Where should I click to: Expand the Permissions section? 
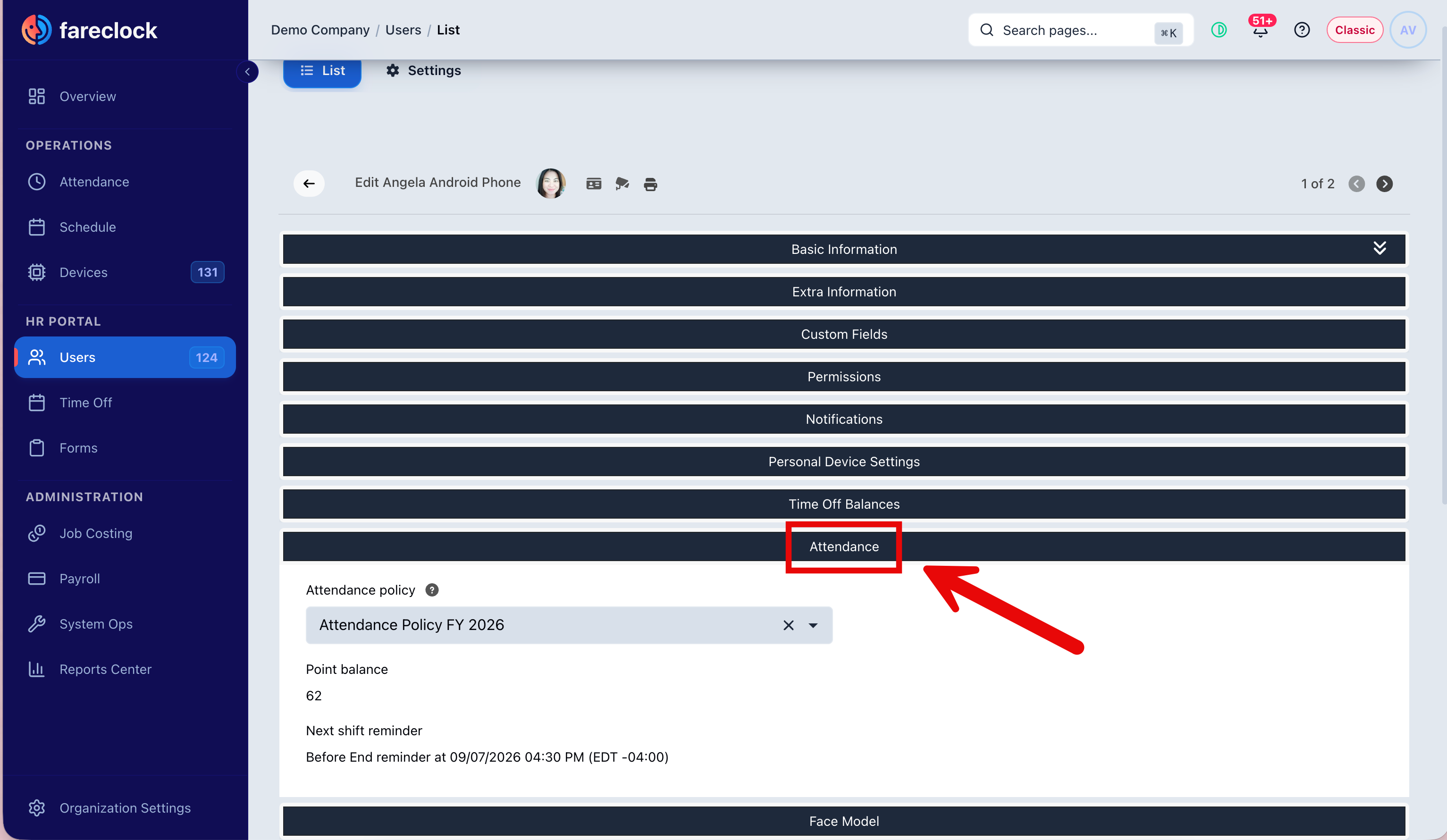pos(843,377)
